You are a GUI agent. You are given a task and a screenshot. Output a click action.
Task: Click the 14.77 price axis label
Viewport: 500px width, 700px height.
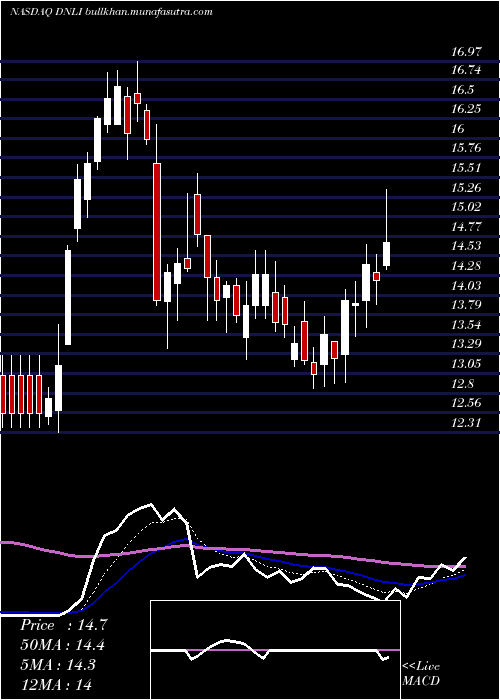tap(466, 227)
